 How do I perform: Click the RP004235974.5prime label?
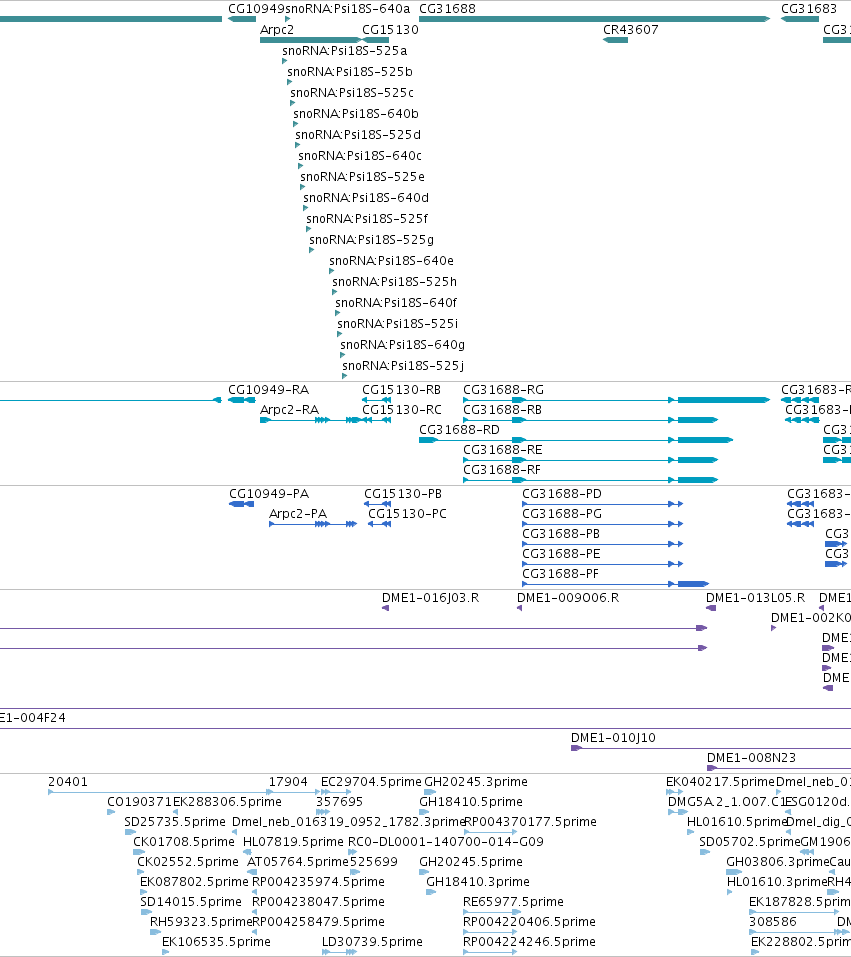point(318,882)
